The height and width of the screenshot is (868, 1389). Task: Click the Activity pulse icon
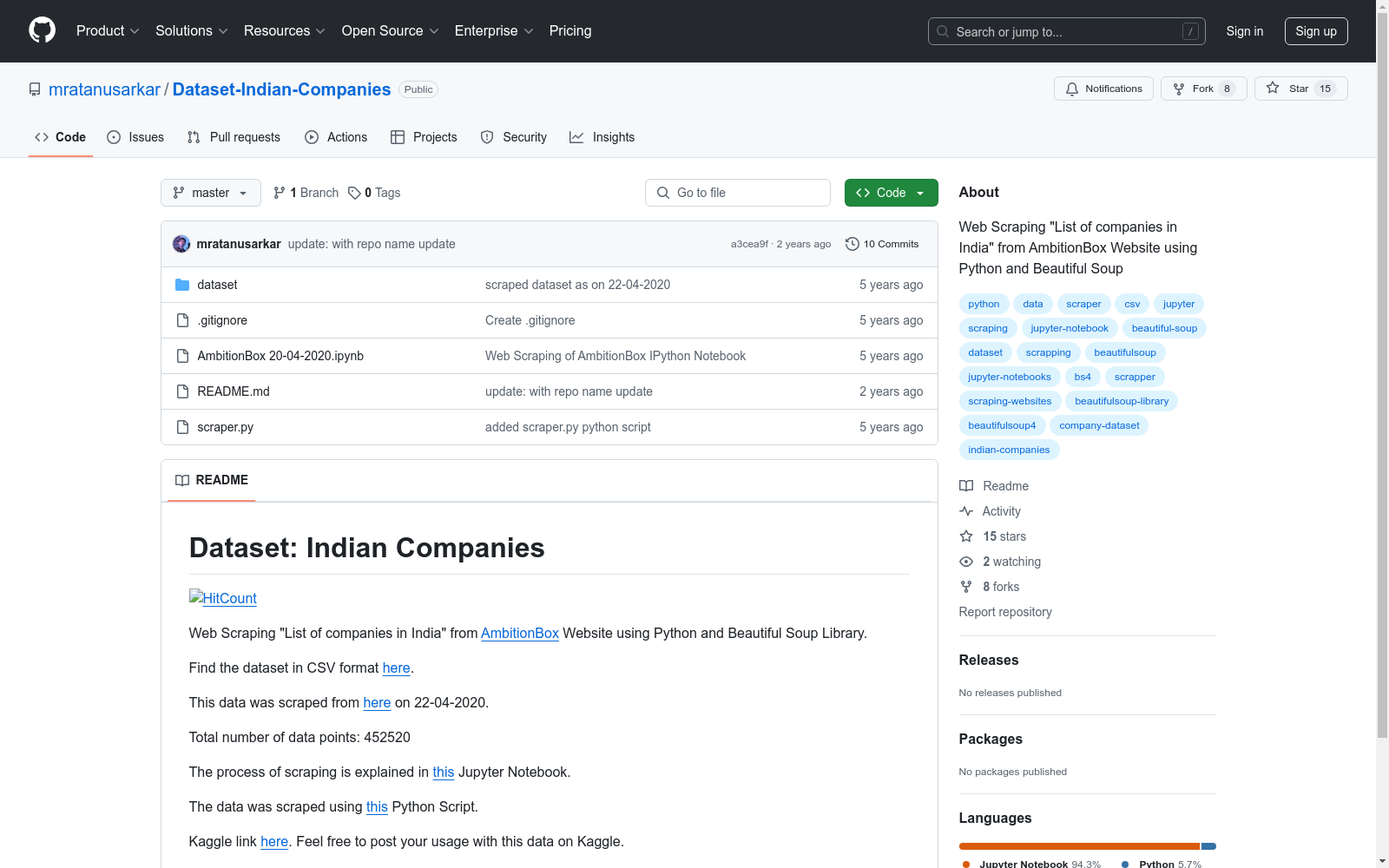coord(966,511)
